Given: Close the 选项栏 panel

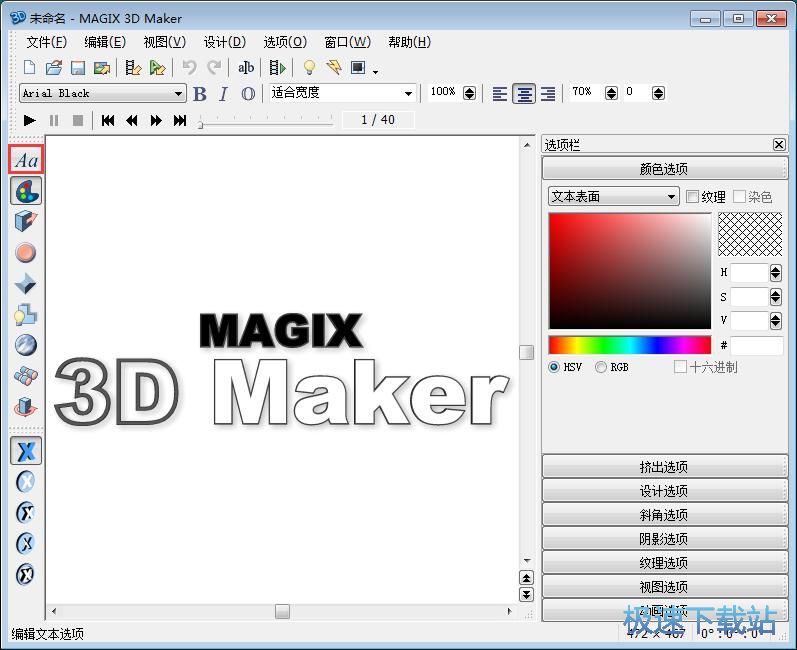Looking at the screenshot, I should 779,145.
